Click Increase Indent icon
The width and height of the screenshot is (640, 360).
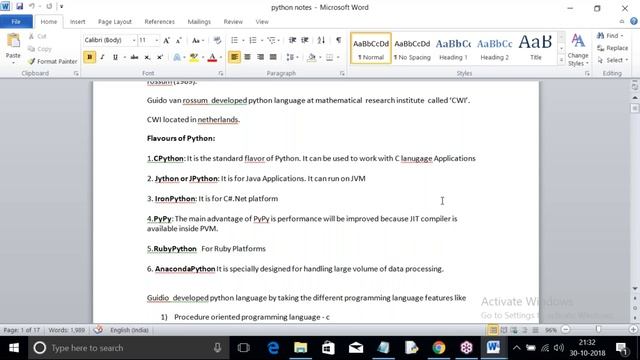pyautogui.click(x=305, y=40)
